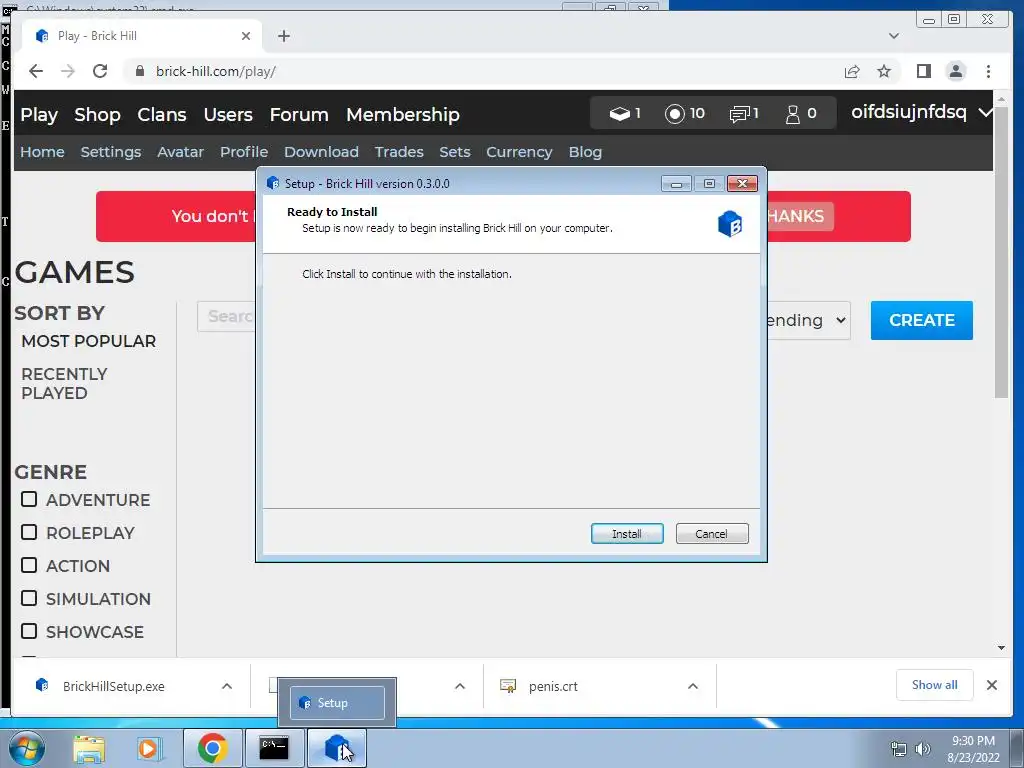Open Chrome profile avatar
Screen dimensions: 1024x768
click(955, 71)
